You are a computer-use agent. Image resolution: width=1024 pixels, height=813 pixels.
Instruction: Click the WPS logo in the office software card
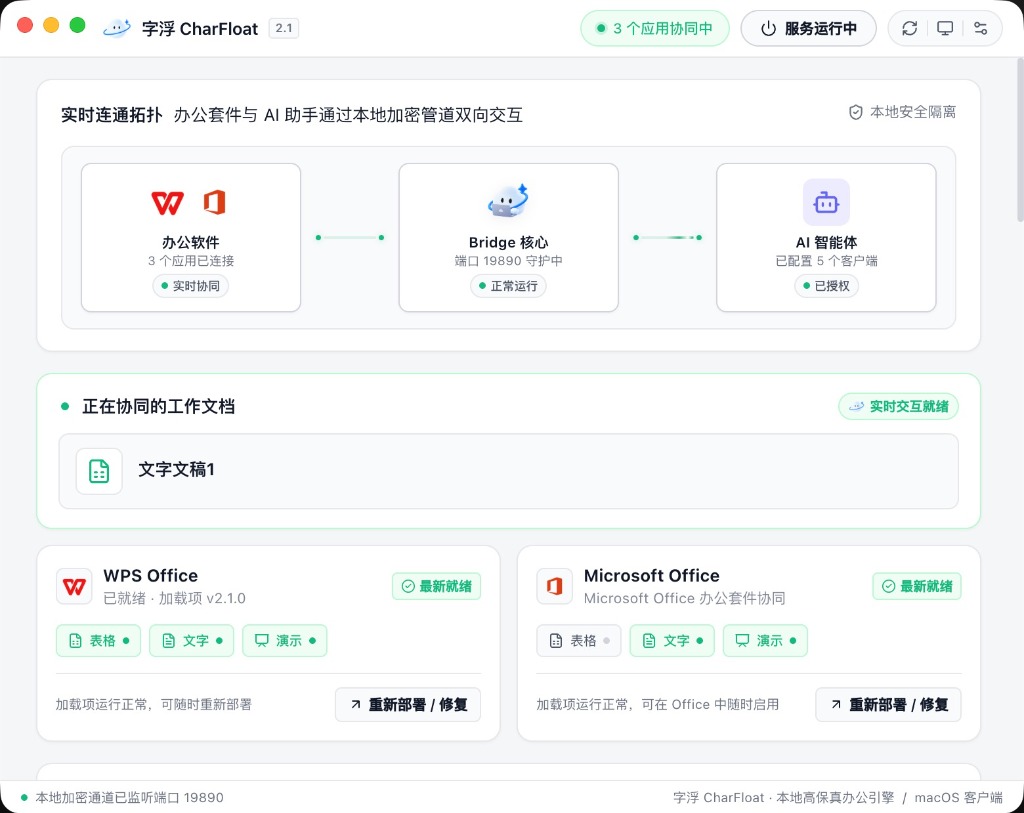tap(167, 202)
